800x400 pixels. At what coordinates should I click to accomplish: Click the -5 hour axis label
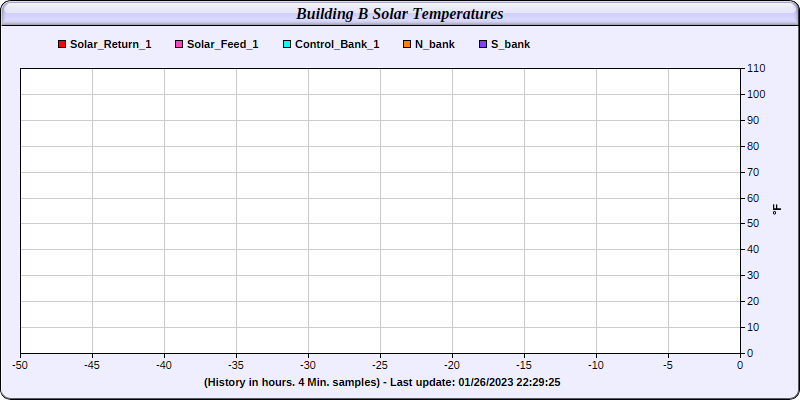click(668, 365)
